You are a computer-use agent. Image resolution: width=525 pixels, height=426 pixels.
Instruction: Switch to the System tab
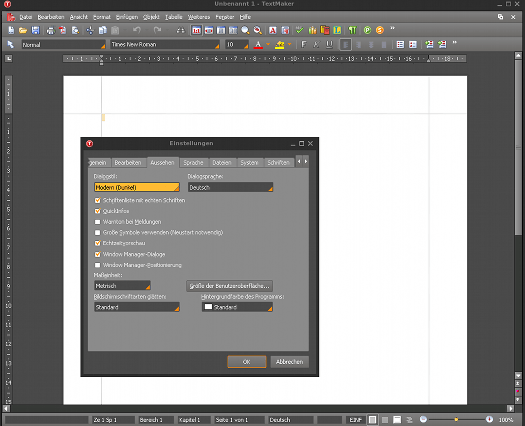249,163
